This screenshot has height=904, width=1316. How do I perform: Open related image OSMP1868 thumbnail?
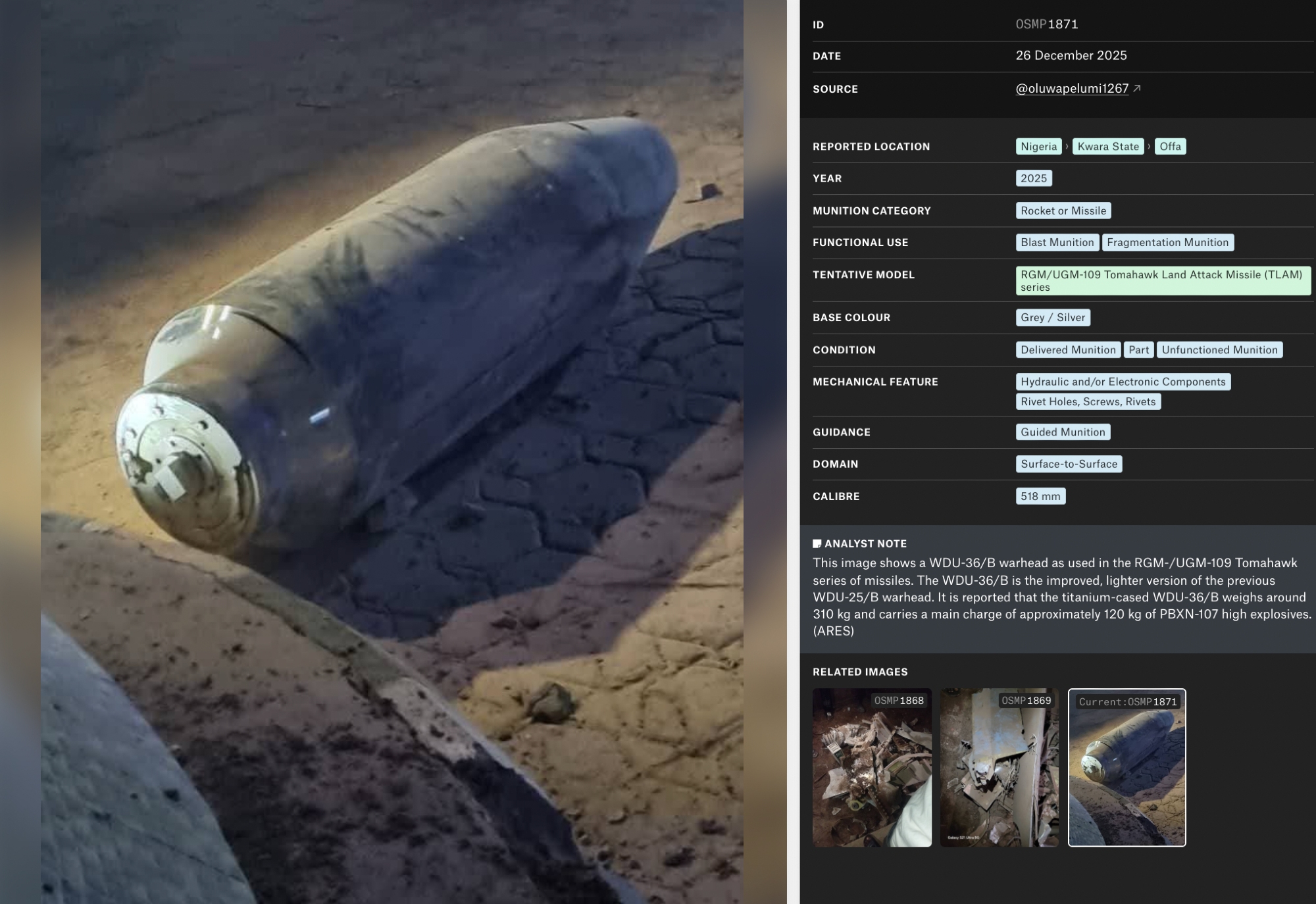[x=871, y=767]
